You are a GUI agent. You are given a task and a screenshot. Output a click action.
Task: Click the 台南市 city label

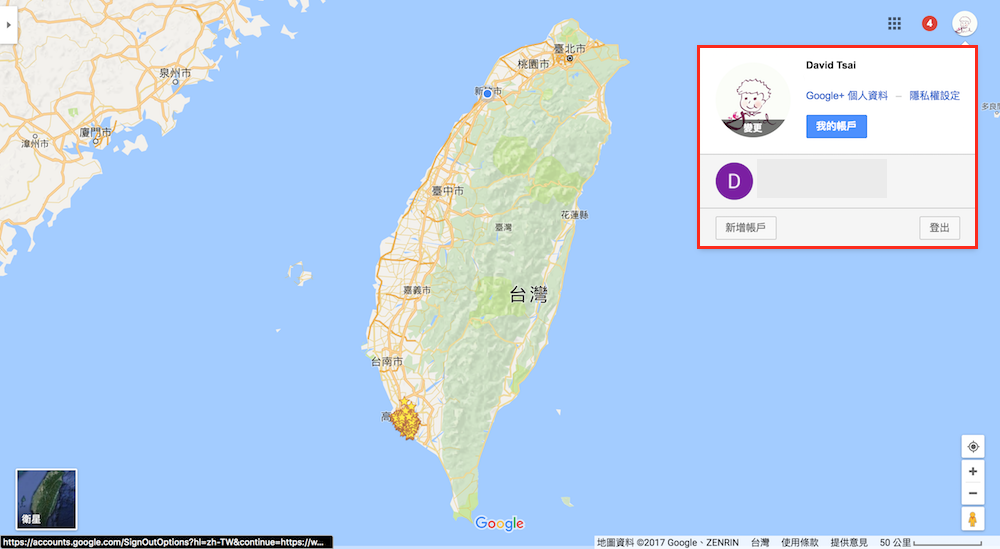click(387, 362)
